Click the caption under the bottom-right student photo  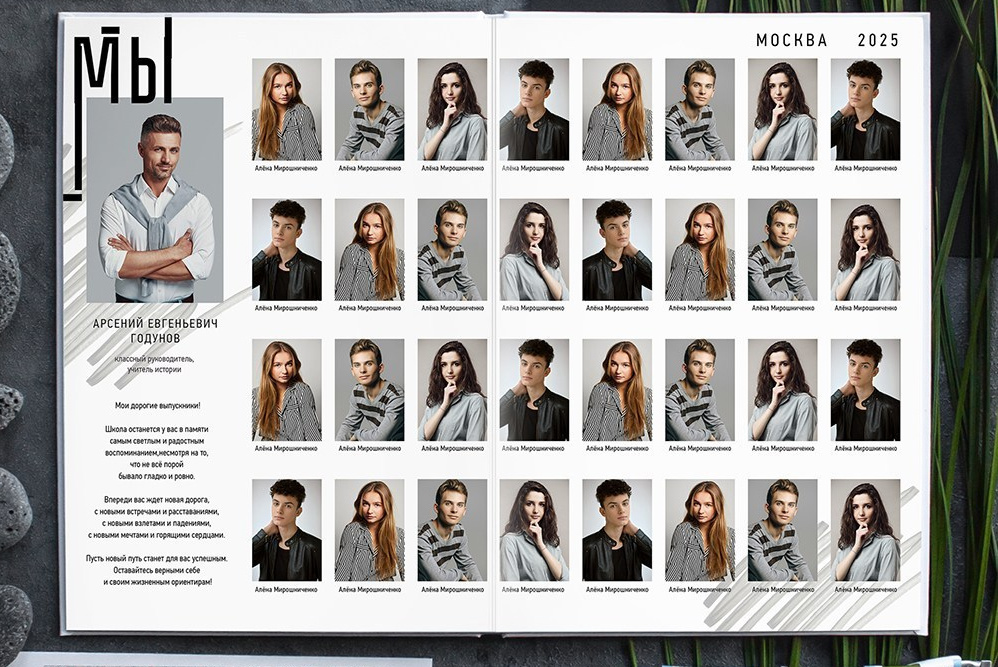point(865,589)
